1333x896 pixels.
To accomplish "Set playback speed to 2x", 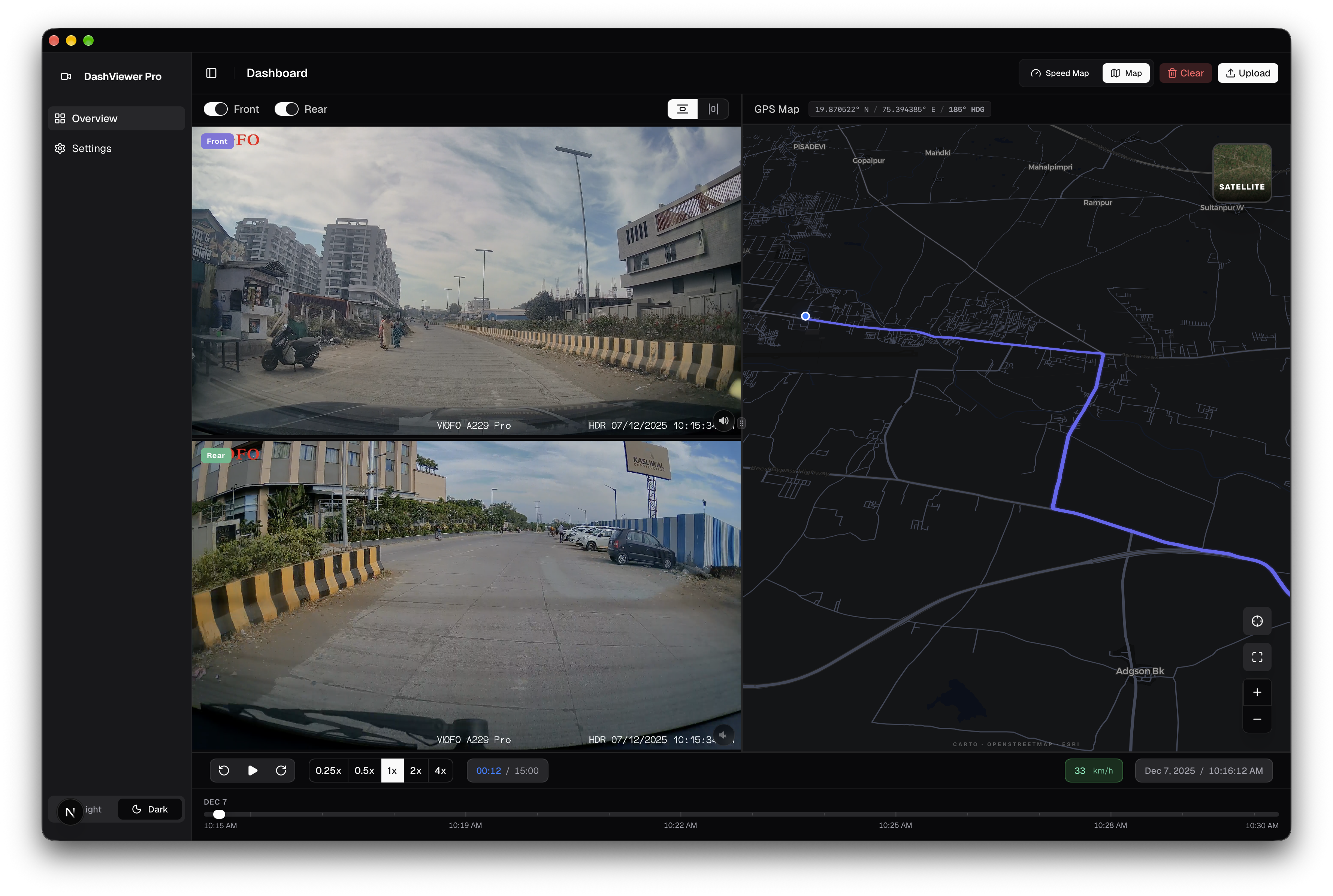I will [x=415, y=771].
